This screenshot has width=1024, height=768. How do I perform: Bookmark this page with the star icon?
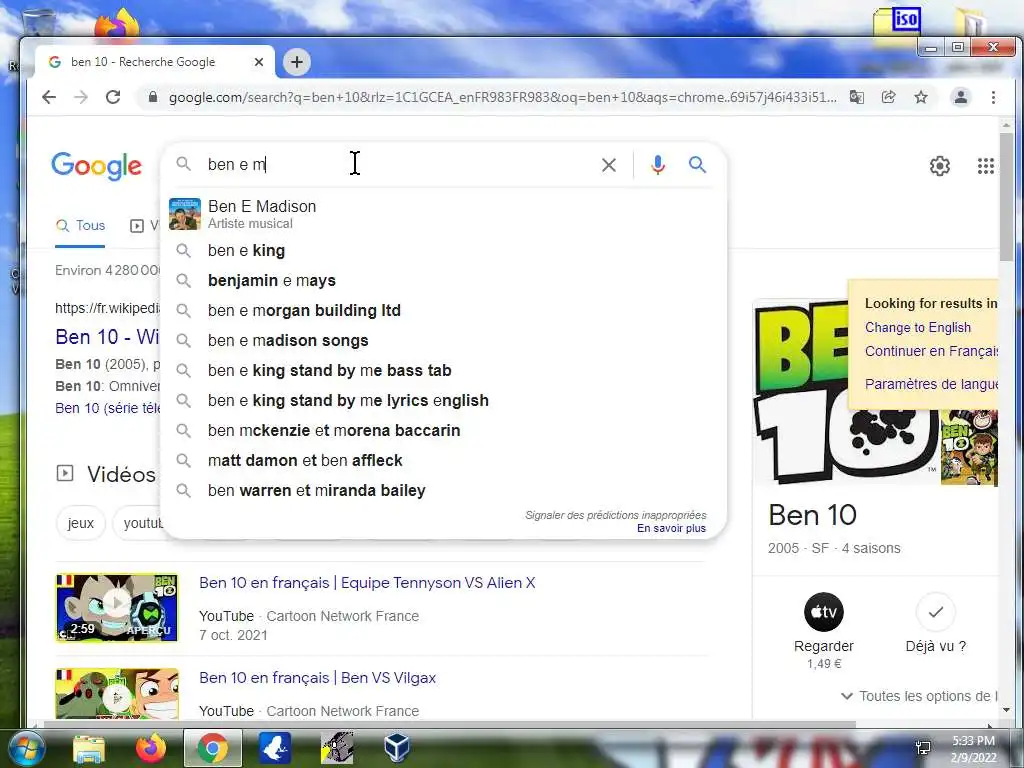(921, 97)
